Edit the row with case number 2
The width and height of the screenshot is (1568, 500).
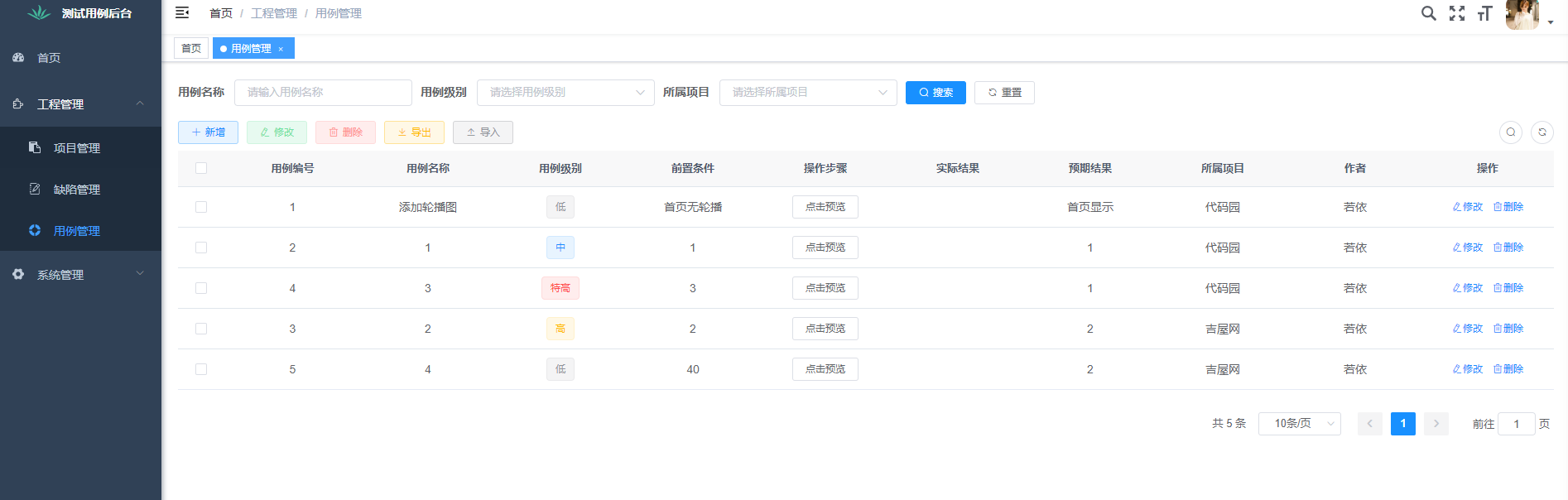pyautogui.click(x=1468, y=248)
